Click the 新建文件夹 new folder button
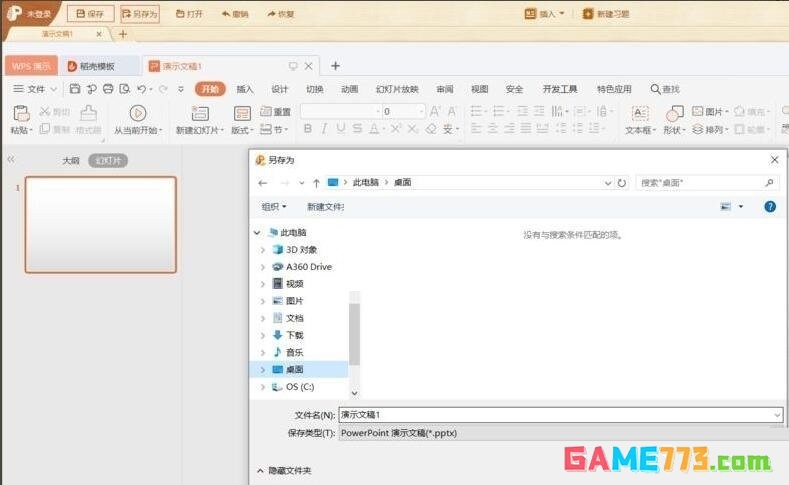Screen dimensions: 789x485 tap(326, 207)
